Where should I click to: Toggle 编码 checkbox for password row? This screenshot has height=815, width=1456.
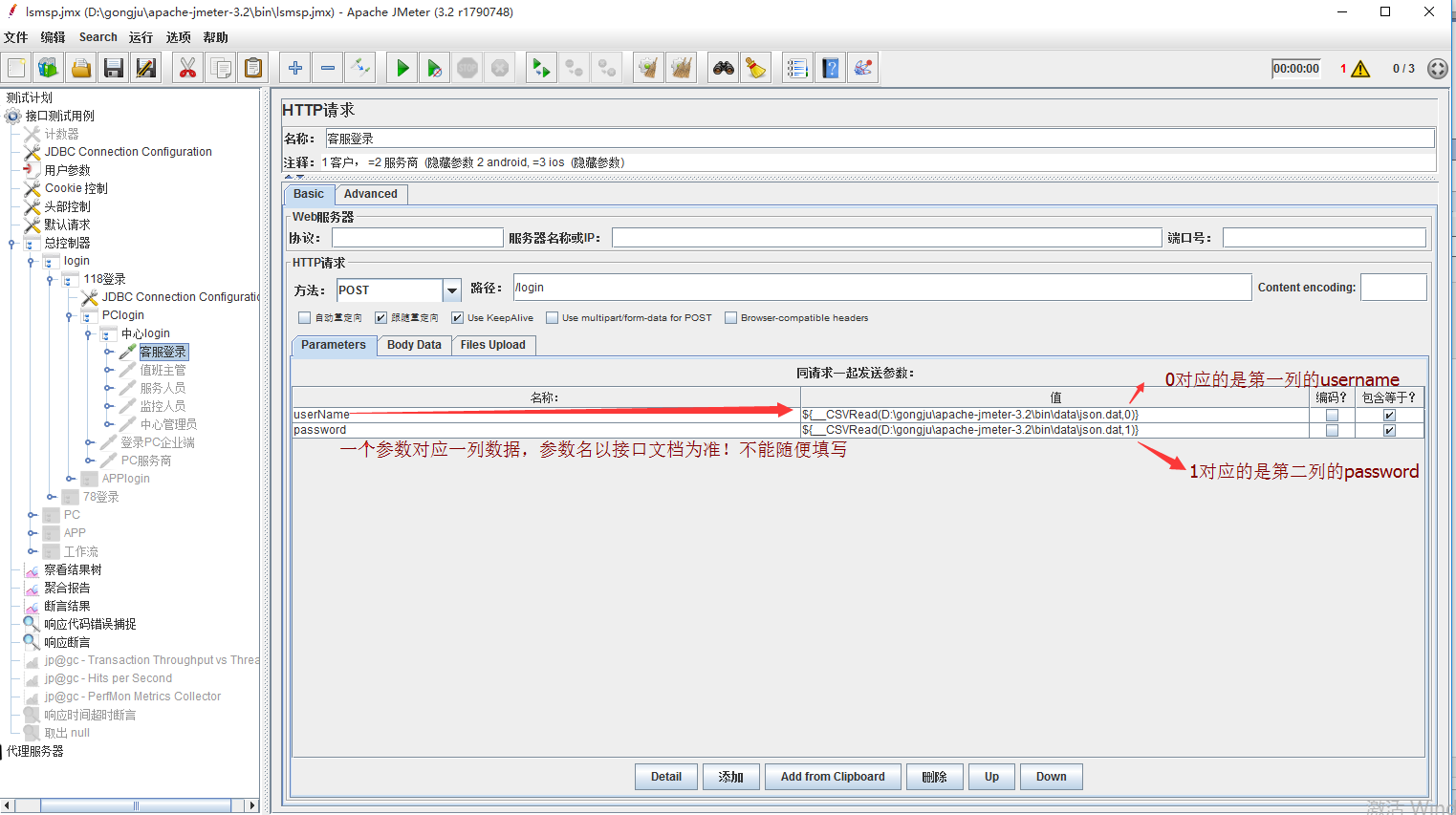[1332, 431]
